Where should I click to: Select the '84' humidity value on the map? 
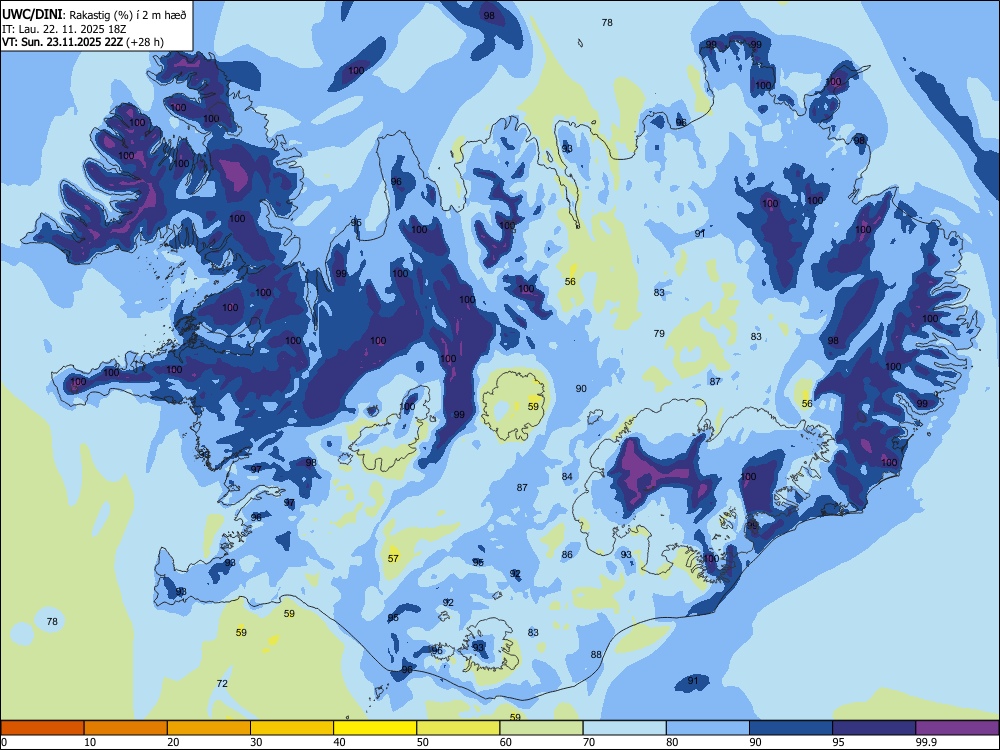point(567,476)
